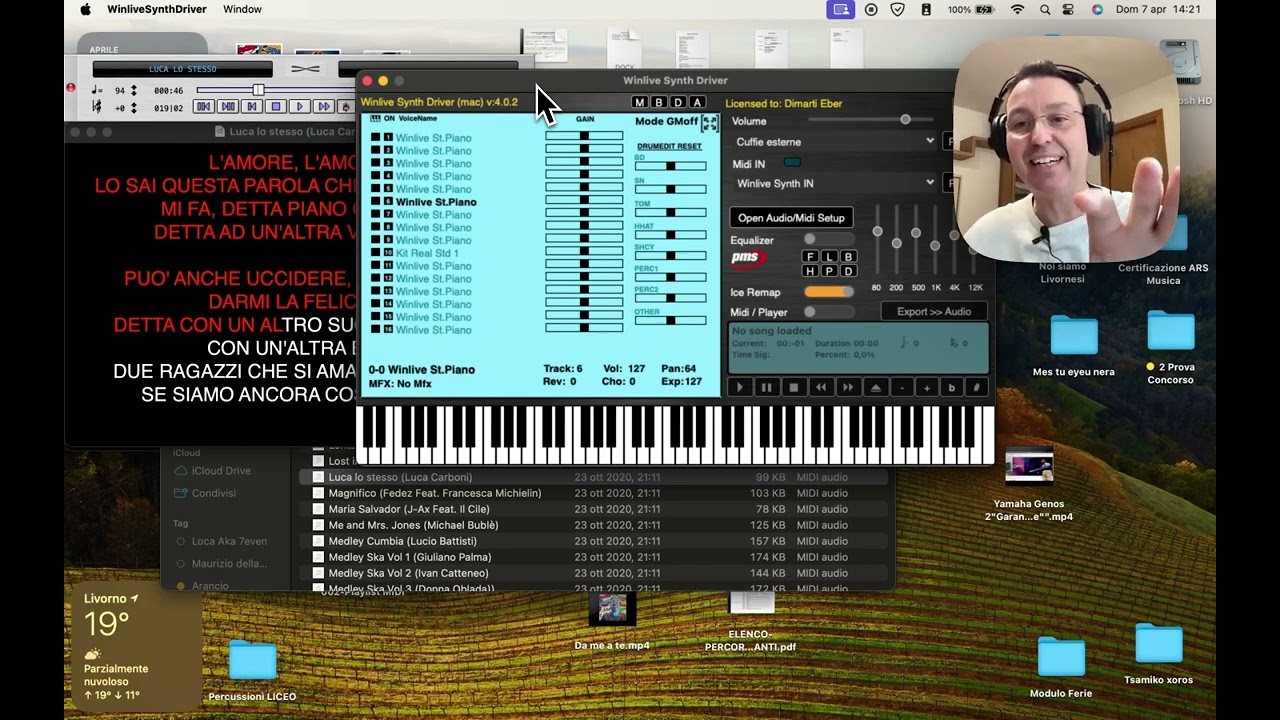The height and width of the screenshot is (720, 1280).
Task: Click the eject button in Synth Driver transport
Action: (x=875, y=387)
